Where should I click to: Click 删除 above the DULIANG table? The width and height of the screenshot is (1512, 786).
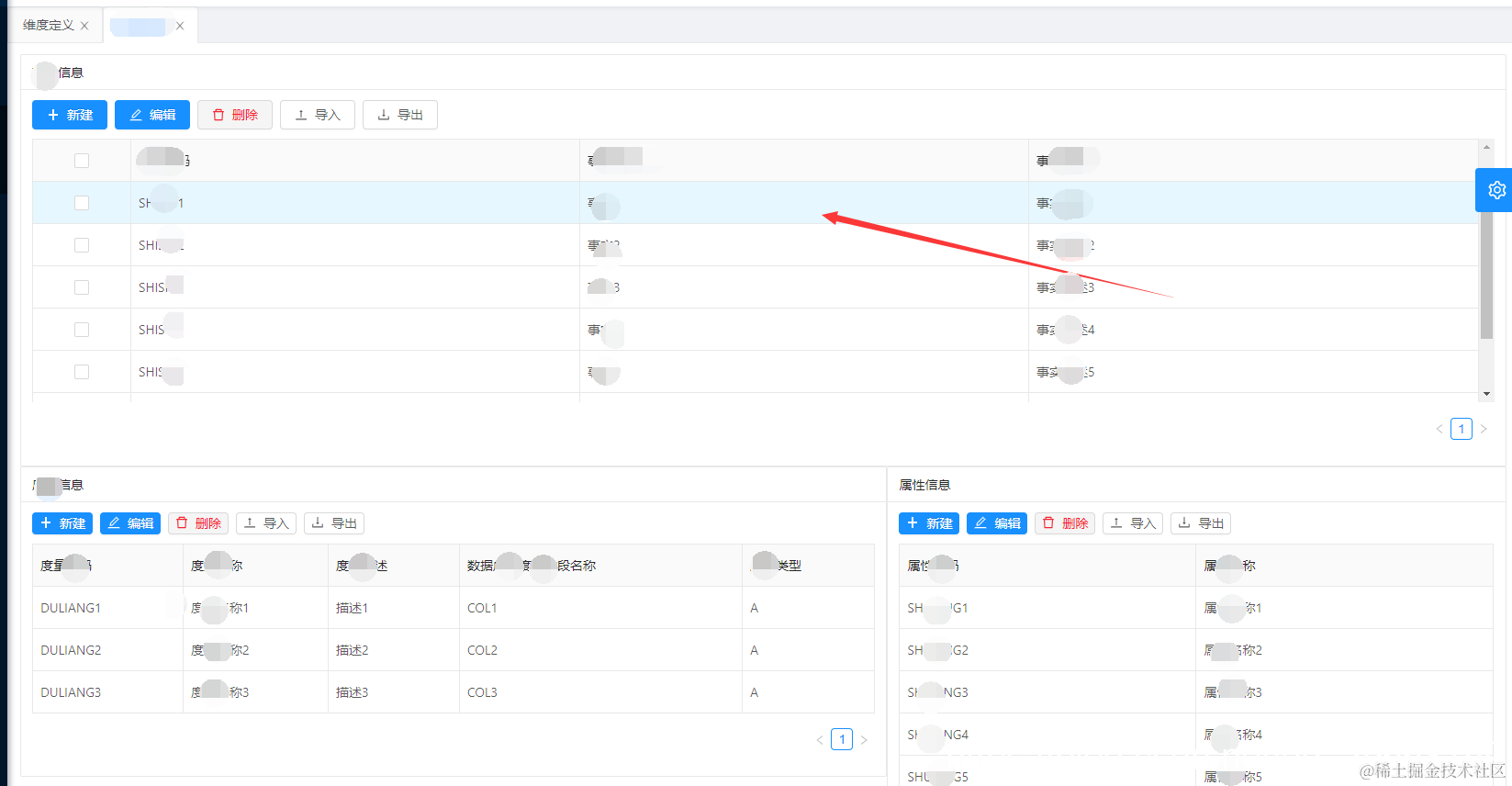pos(198,523)
